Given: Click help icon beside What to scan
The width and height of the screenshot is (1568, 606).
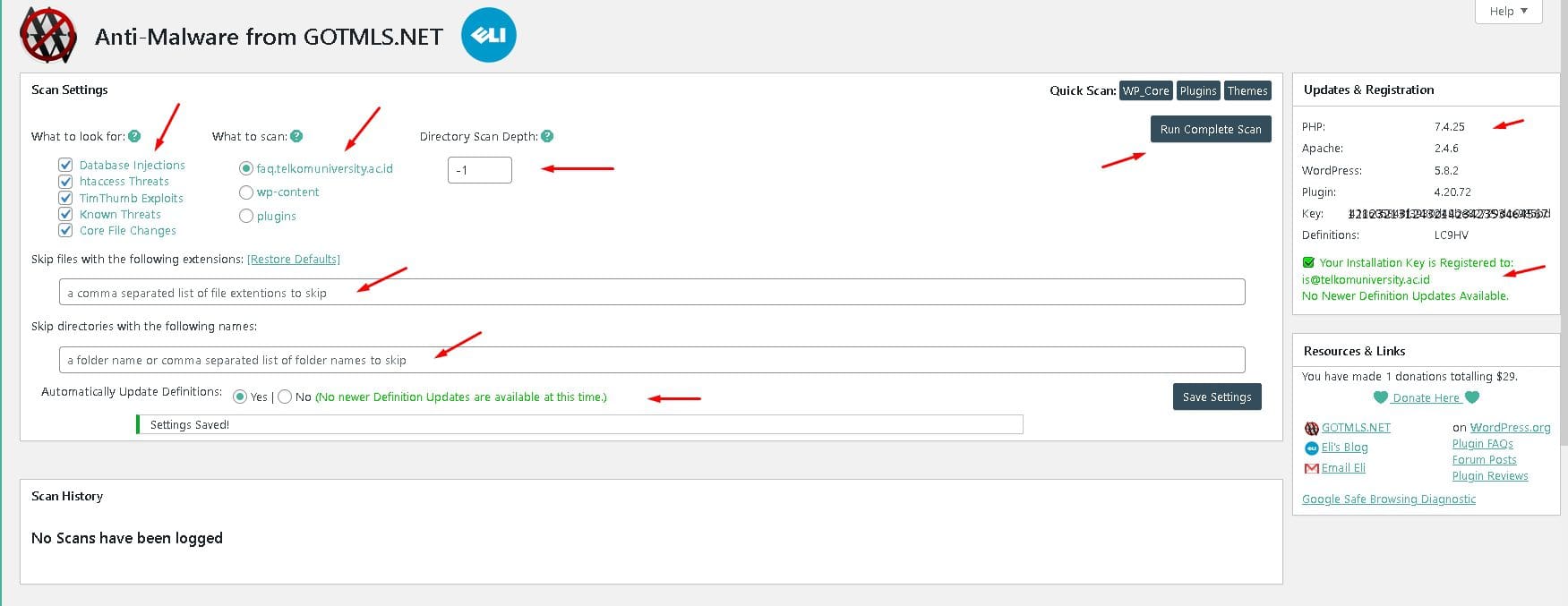Looking at the screenshot, I should click(x=296, y=136).
